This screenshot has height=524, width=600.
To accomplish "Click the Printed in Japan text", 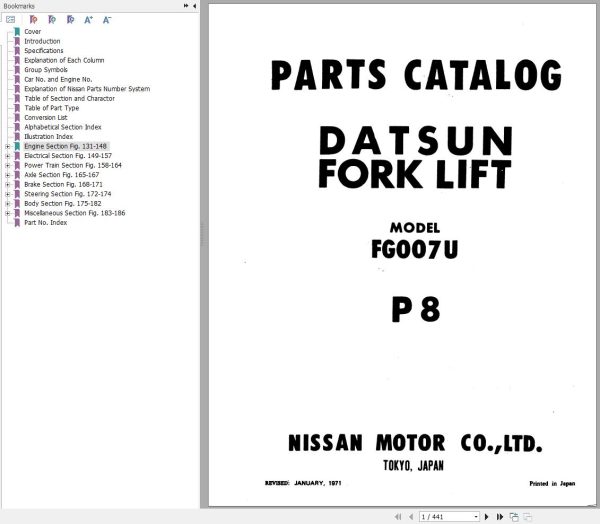I will pyautogui.click(x=552, y=484).
